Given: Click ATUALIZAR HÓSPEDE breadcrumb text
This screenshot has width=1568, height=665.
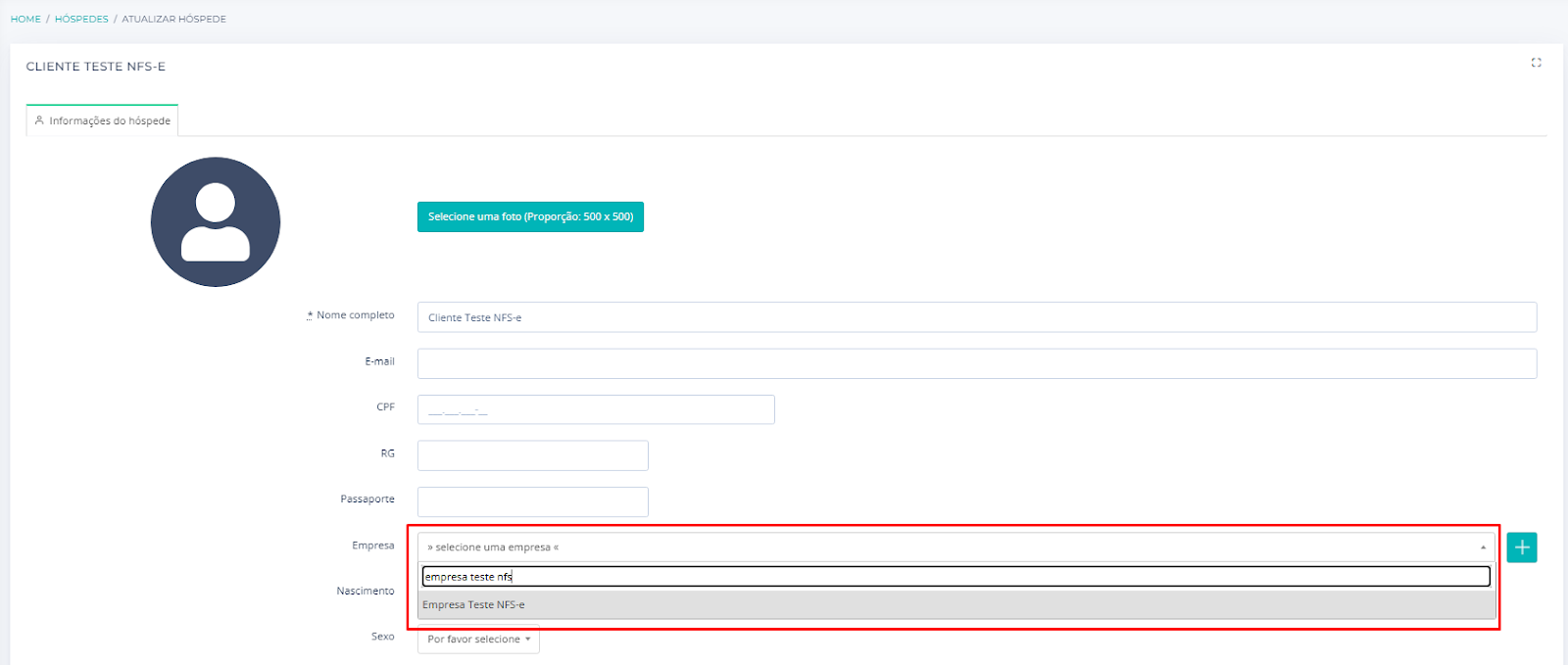Looking at the screenshot, I should click(x=173, y=19).
